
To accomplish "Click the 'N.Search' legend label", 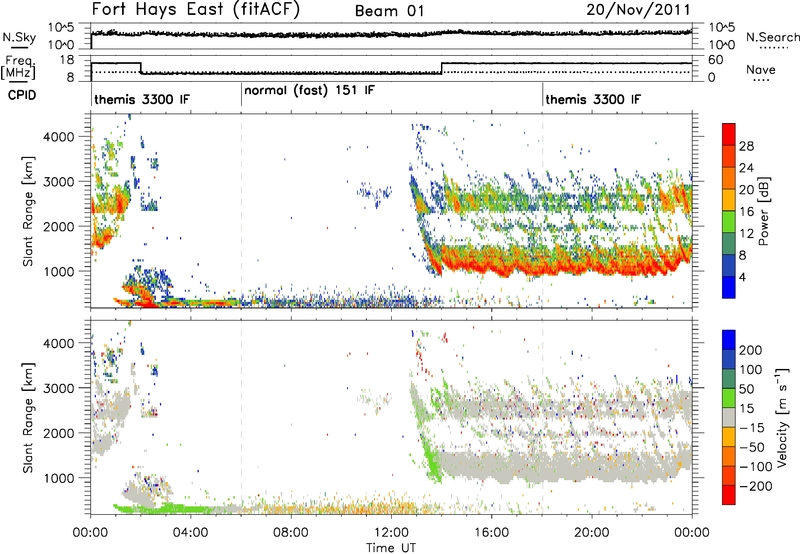I will [x=772, y=37].
